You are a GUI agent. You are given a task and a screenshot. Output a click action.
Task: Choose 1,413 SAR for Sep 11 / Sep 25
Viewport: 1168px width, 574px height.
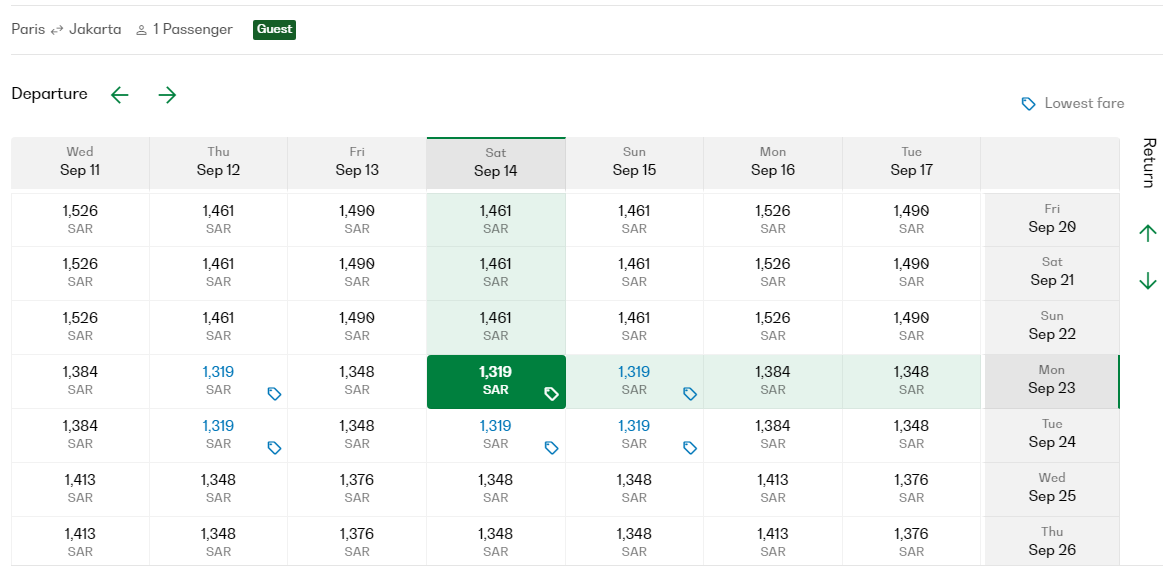[80, 489]
